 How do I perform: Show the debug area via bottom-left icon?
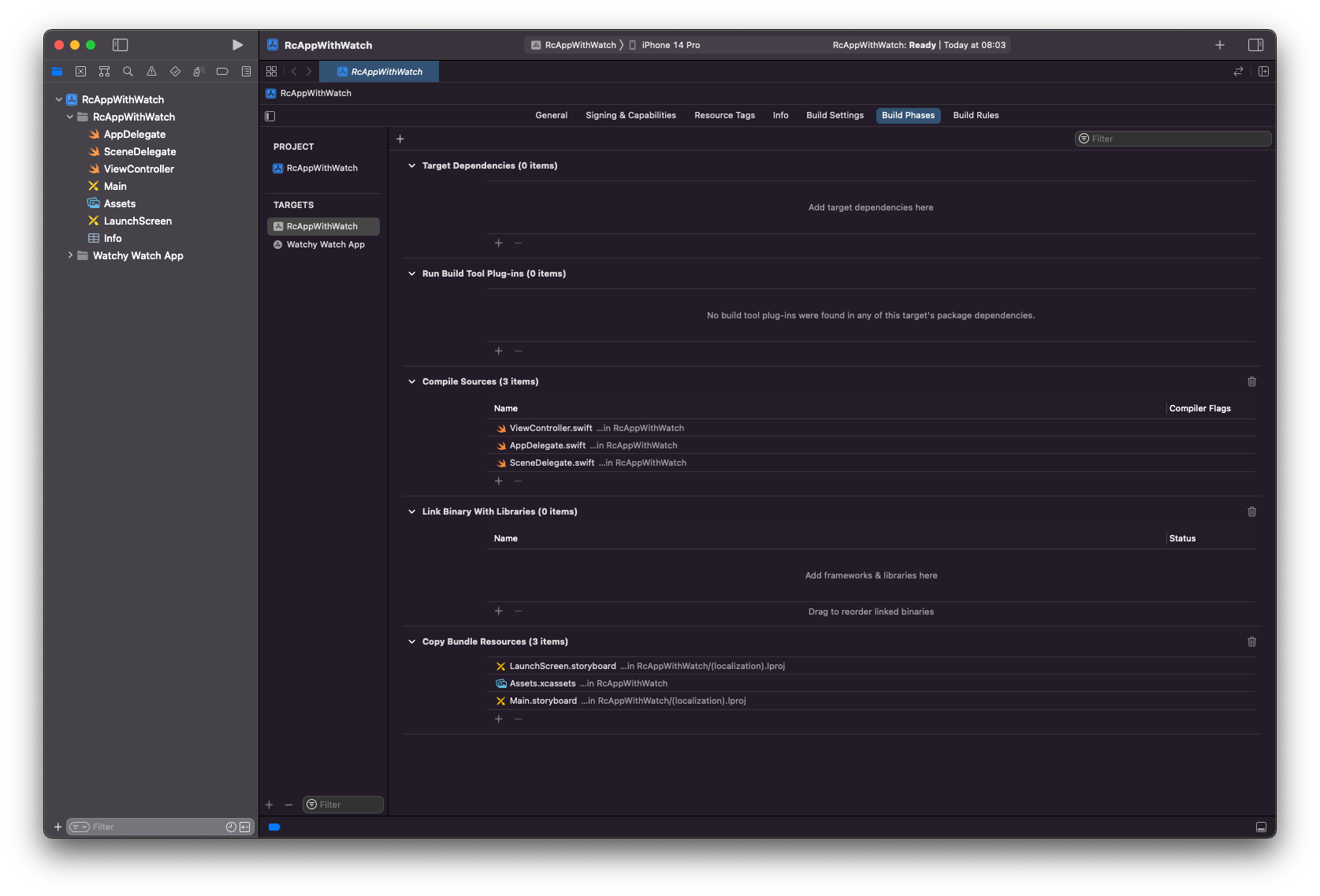[x=274, y=827]
